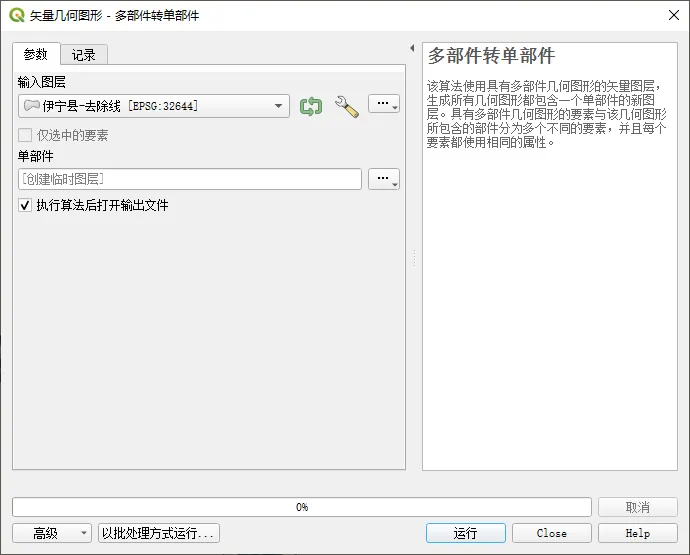This screenshot has height=555, width=690.
Task: Click the Close button at bottom
Action: click(551, 533)
